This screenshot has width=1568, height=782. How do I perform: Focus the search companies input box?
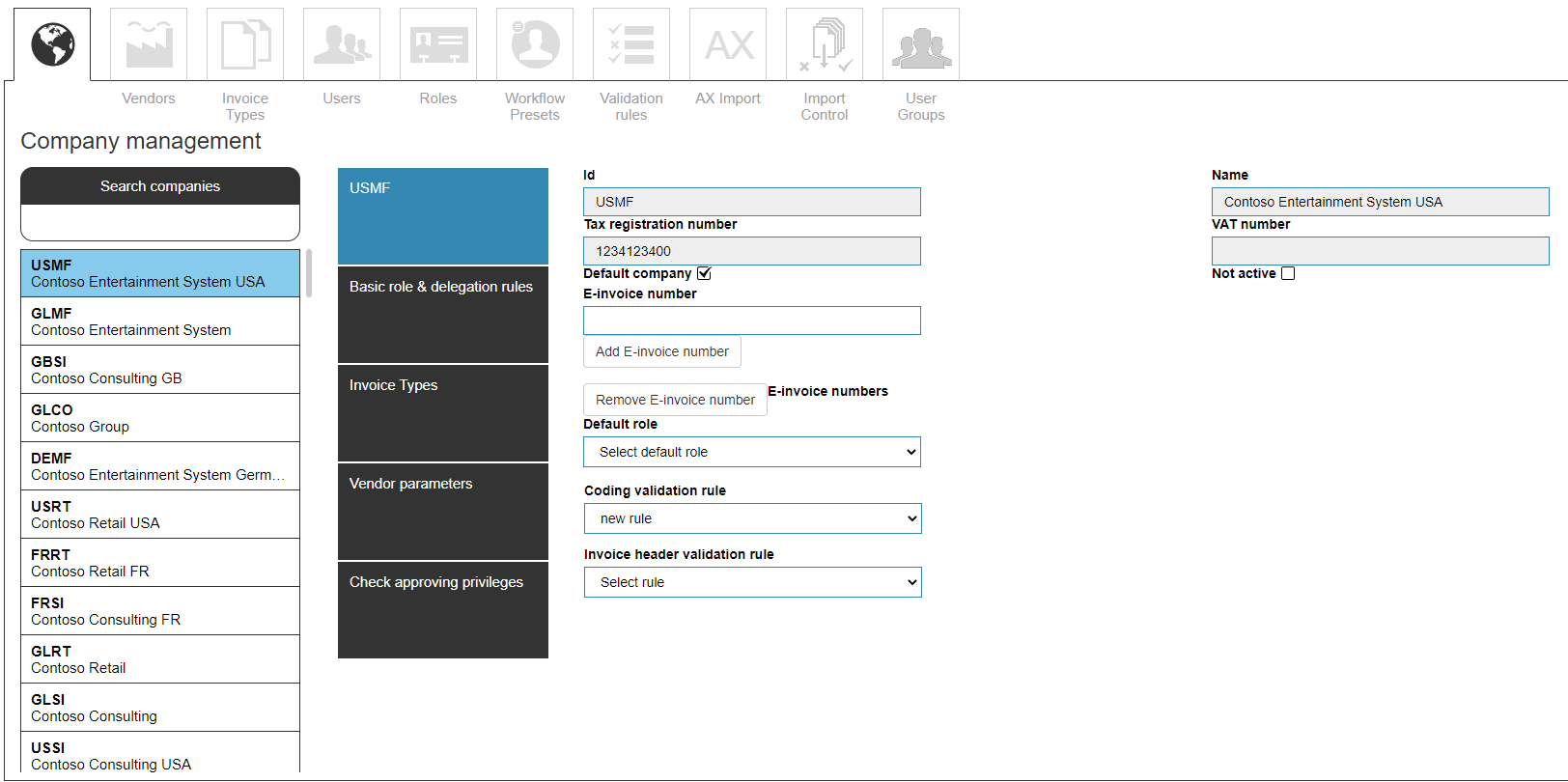[x=160, y=223]
